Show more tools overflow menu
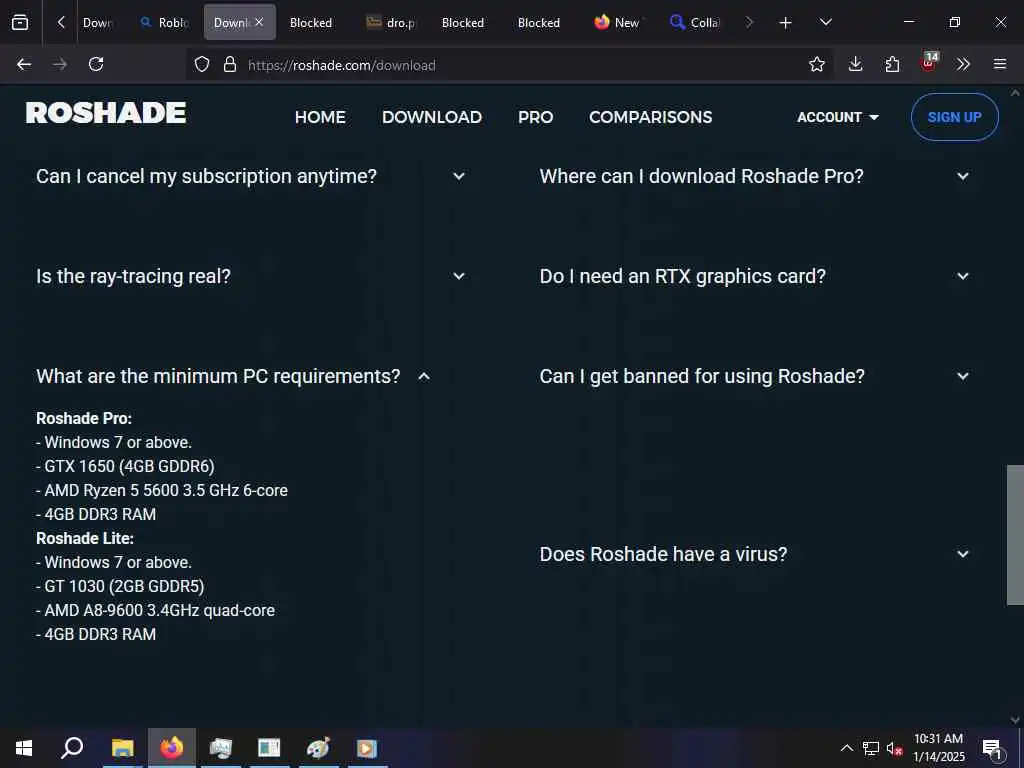Screen dimensions: 1024x768 [963, 64]
